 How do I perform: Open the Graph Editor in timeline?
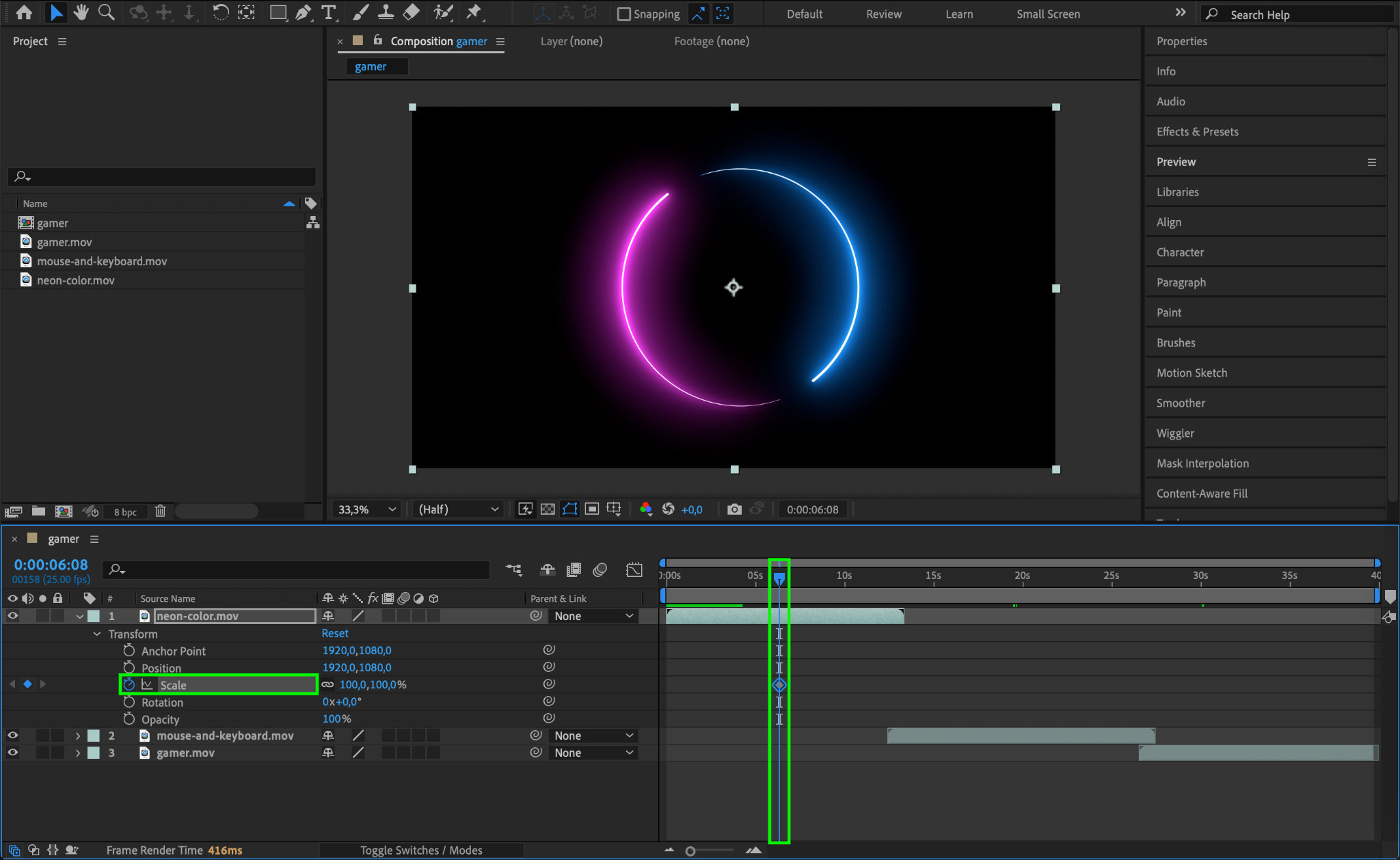(x=634, y=569)
